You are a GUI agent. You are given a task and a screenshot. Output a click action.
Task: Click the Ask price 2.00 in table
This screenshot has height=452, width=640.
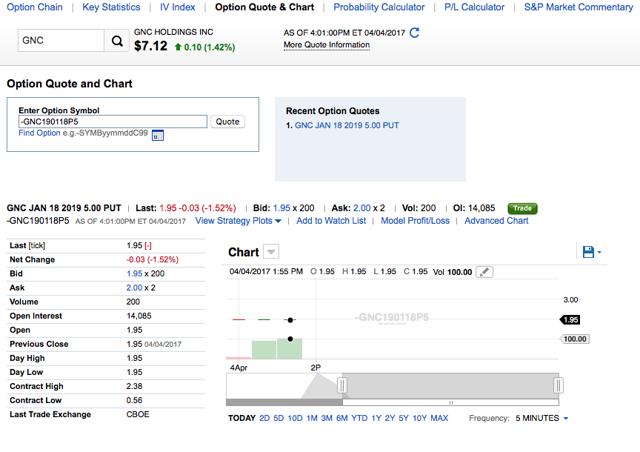coord(134,288)
